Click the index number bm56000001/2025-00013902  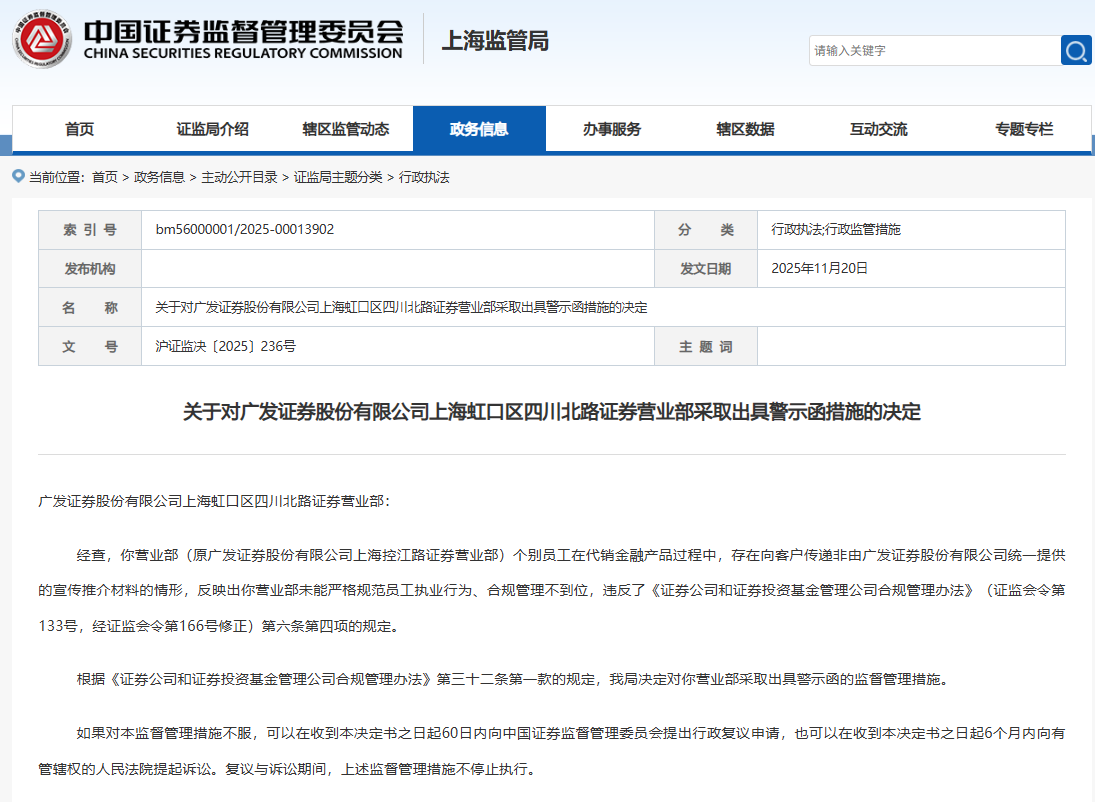[x=245, y=230]
